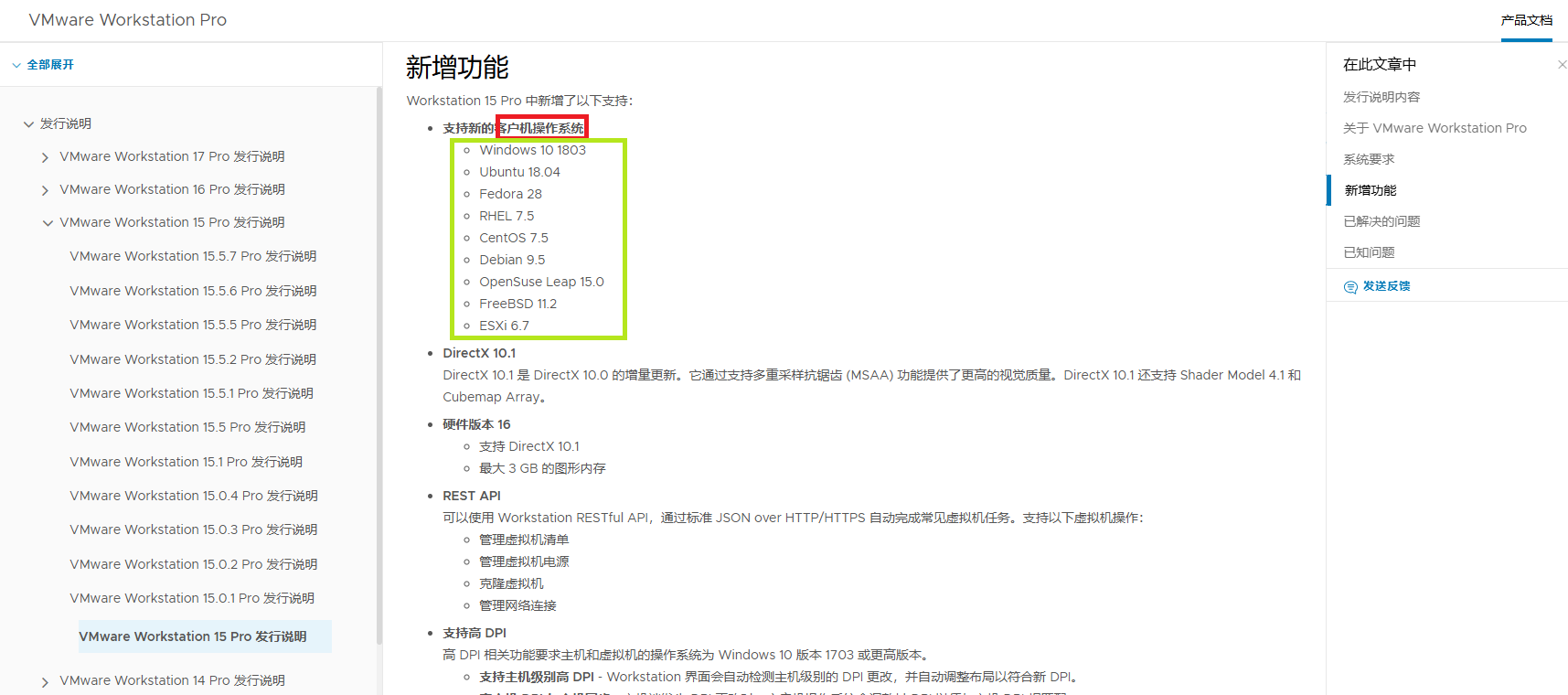Open VMware Workstation 15.5.1 Pro 发行说明
Image resolution: width=1568 pixels, height=695 pixels.
tap(191, 393)
